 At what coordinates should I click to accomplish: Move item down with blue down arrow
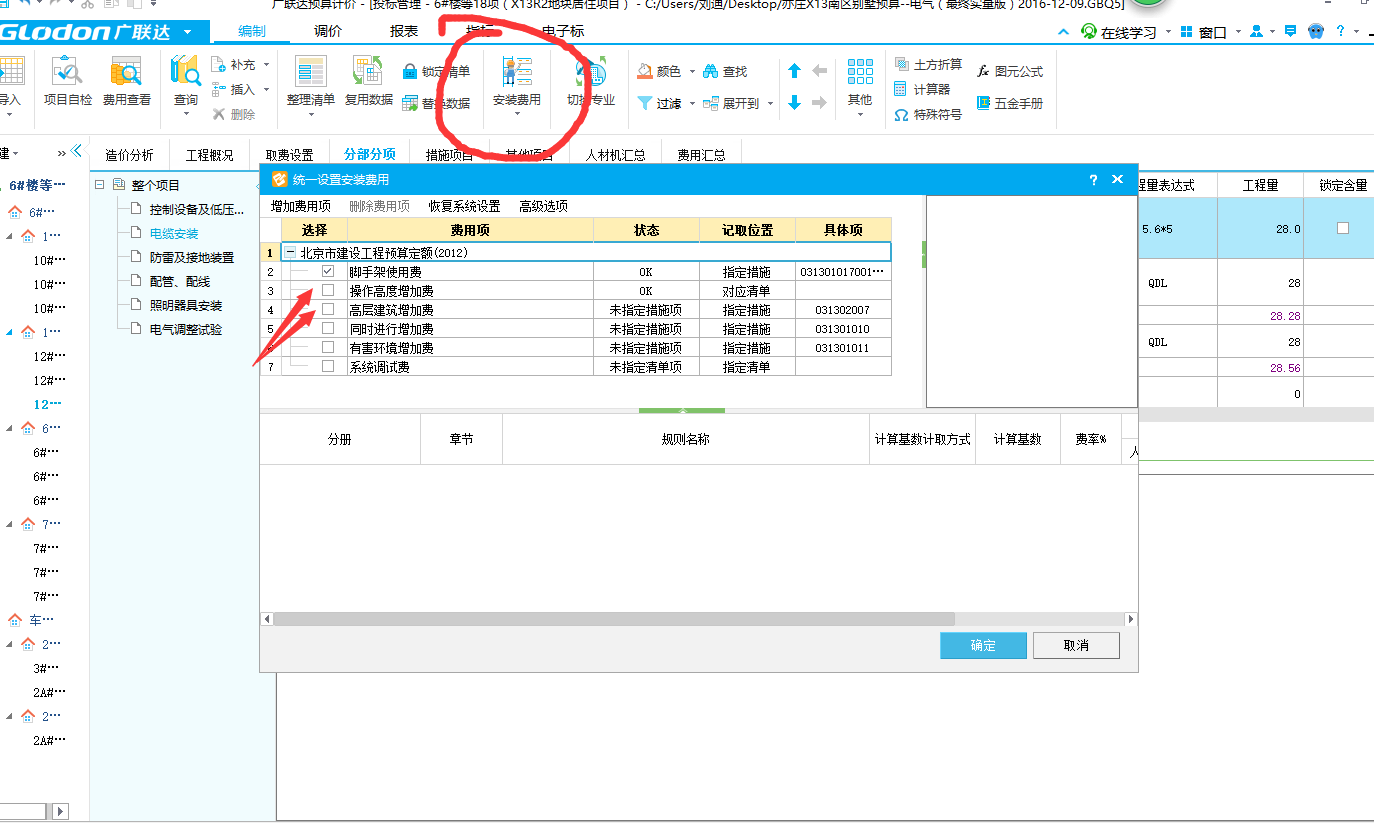pos(794,103)
